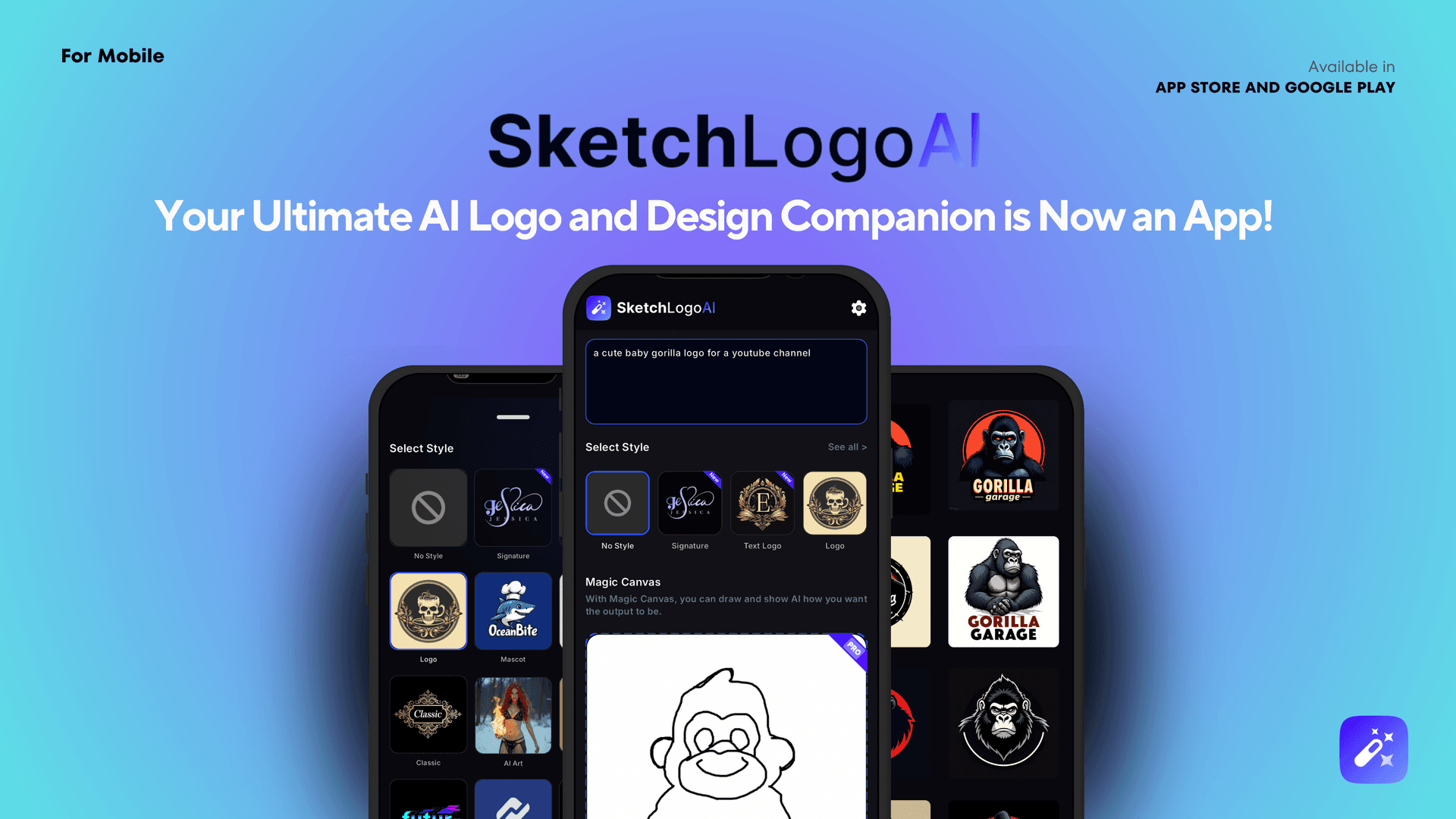
Task: Toggle the No Style radio button
Action: click(618, 504)
